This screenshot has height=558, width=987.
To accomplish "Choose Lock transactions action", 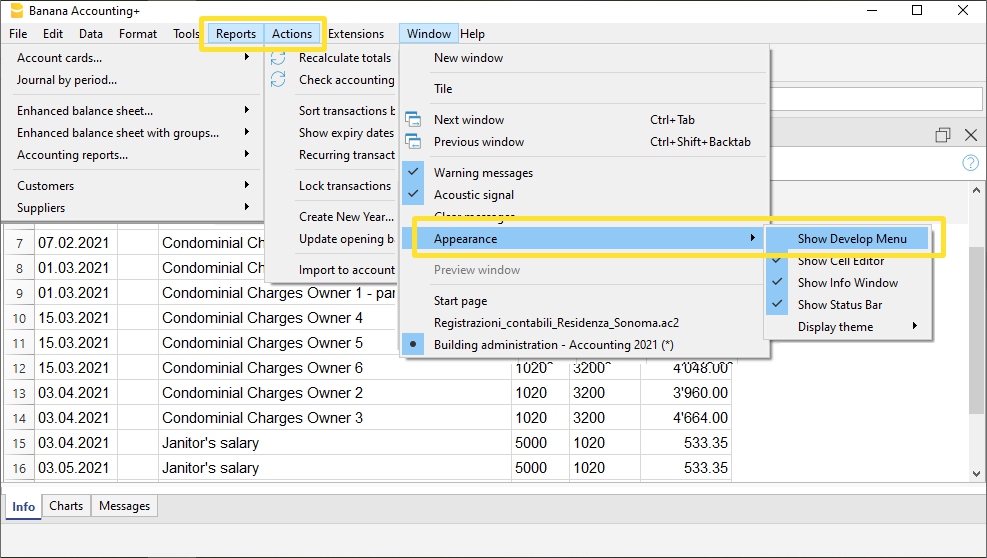I will click(x=345, y=186).
